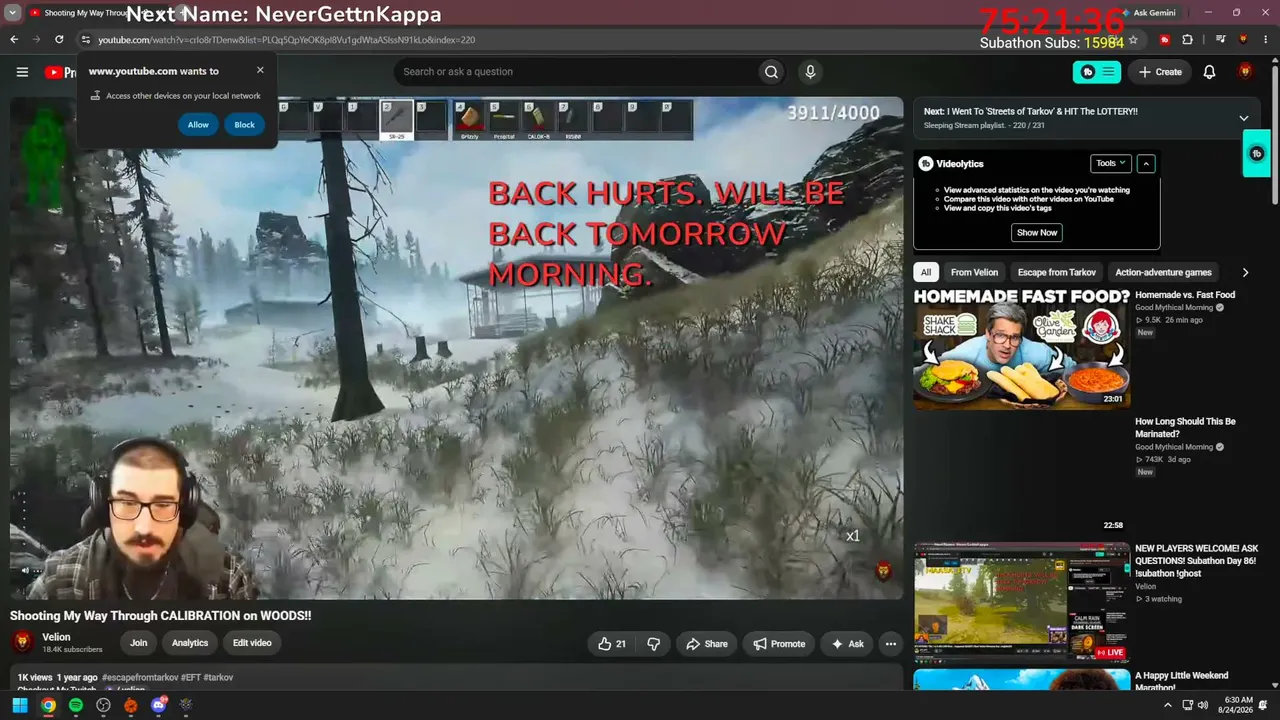The height and width of the screenshot is (720, 1280).
Task: Open more actions three-dot menu below video
Action: pyautogui.click(x=890, y=644)
